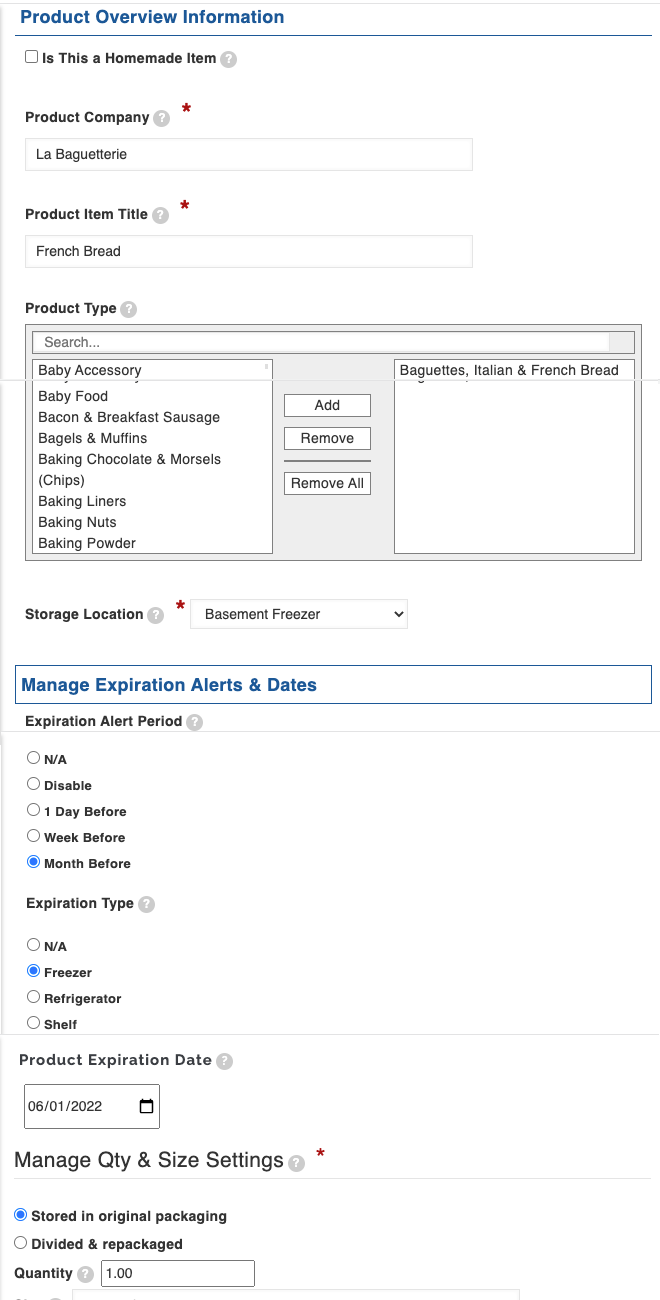This screenshot has width=660, height=1300.
Task: Click help icon next to Expiration Alert Period
Action: tap(194, 722)
